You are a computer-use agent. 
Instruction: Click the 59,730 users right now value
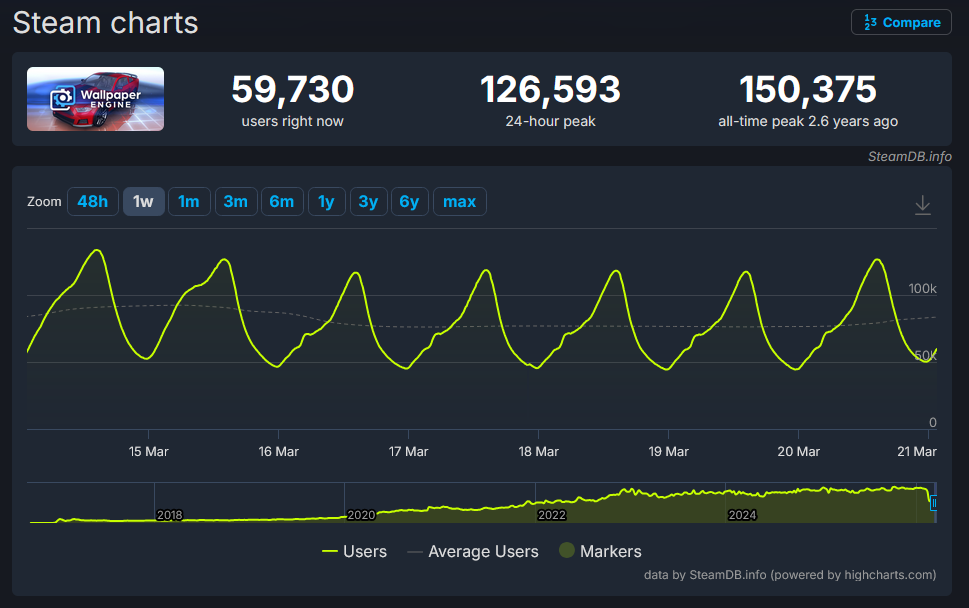(x=293, y=90)
